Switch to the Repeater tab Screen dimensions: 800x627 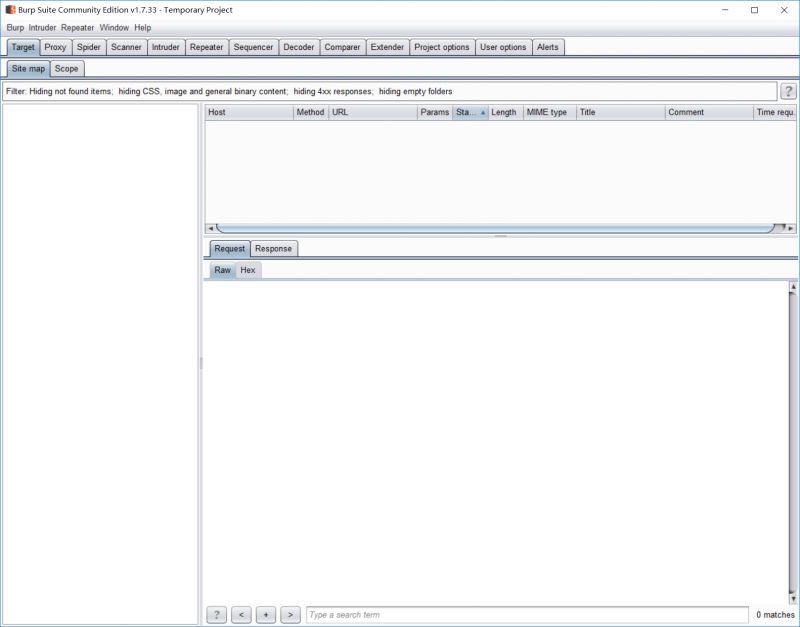click(x=206, y=47)
